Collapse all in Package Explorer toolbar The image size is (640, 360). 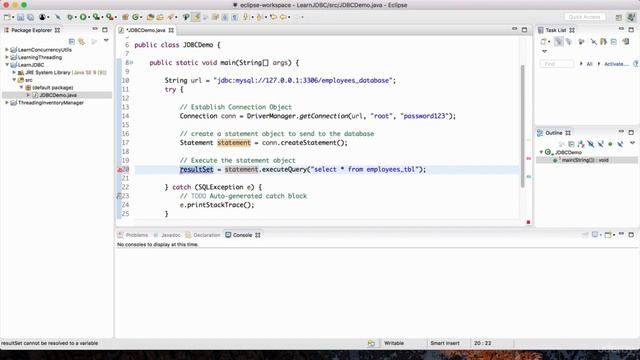click(x=72, y=42)
